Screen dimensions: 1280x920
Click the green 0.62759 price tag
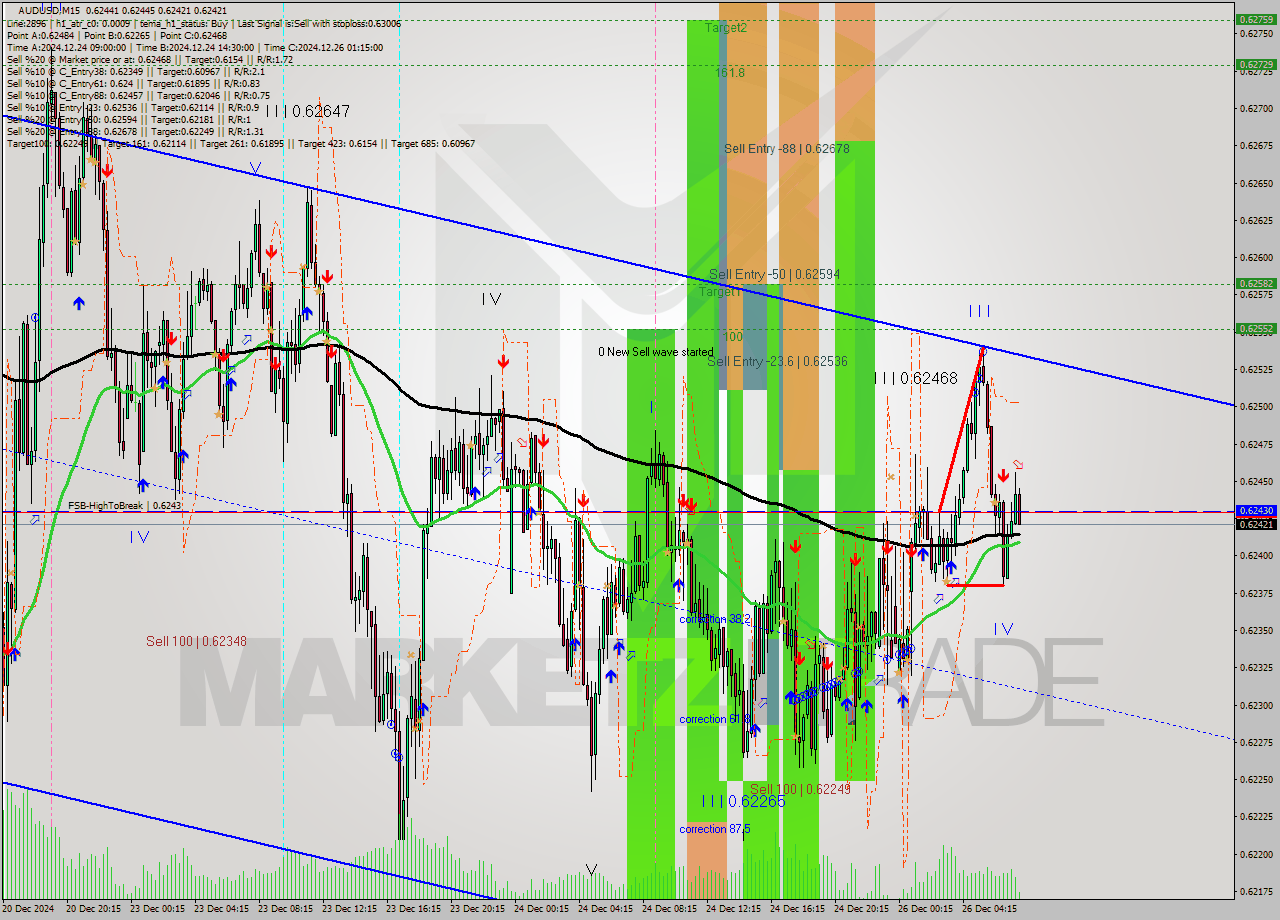1255,19
